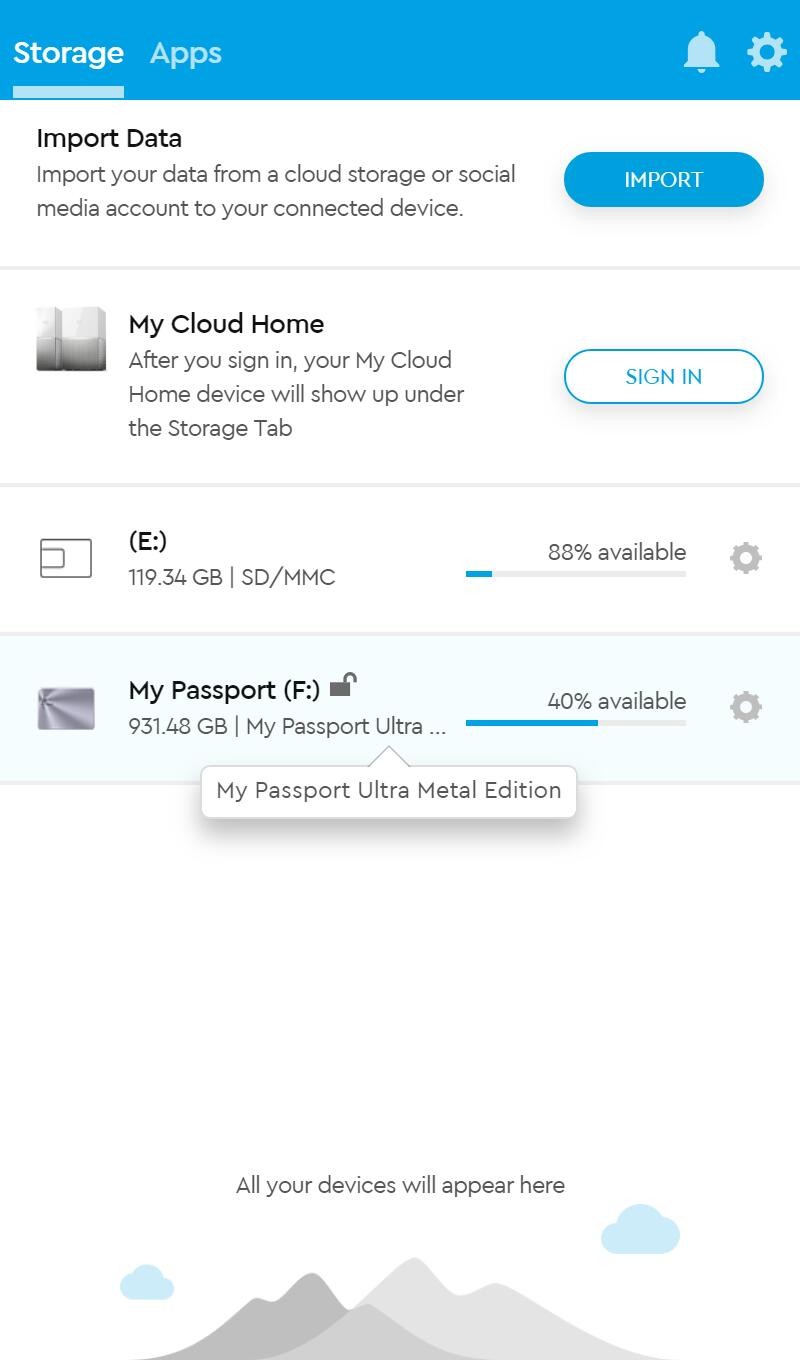Click the My Passport drive thumbnail

click(x=66, y=708)
